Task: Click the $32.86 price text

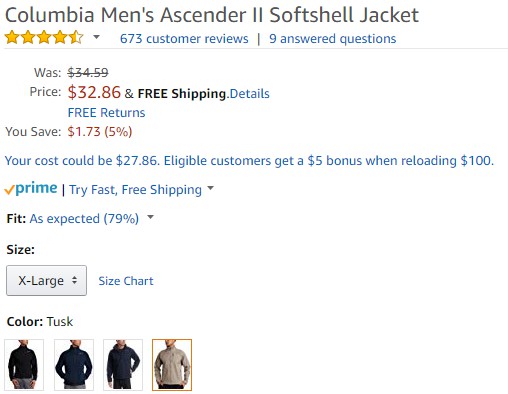Action: tap(94, 92)
